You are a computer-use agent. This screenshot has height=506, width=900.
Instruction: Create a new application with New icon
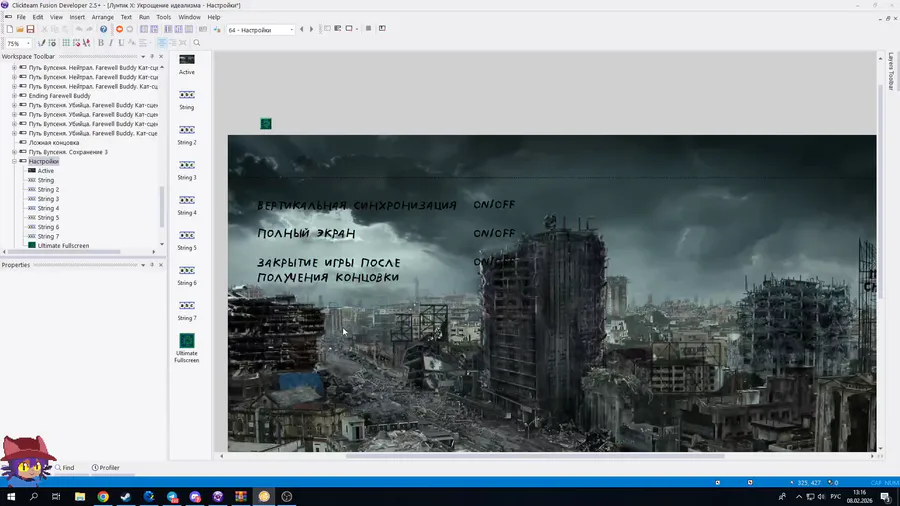coord(10,29)
